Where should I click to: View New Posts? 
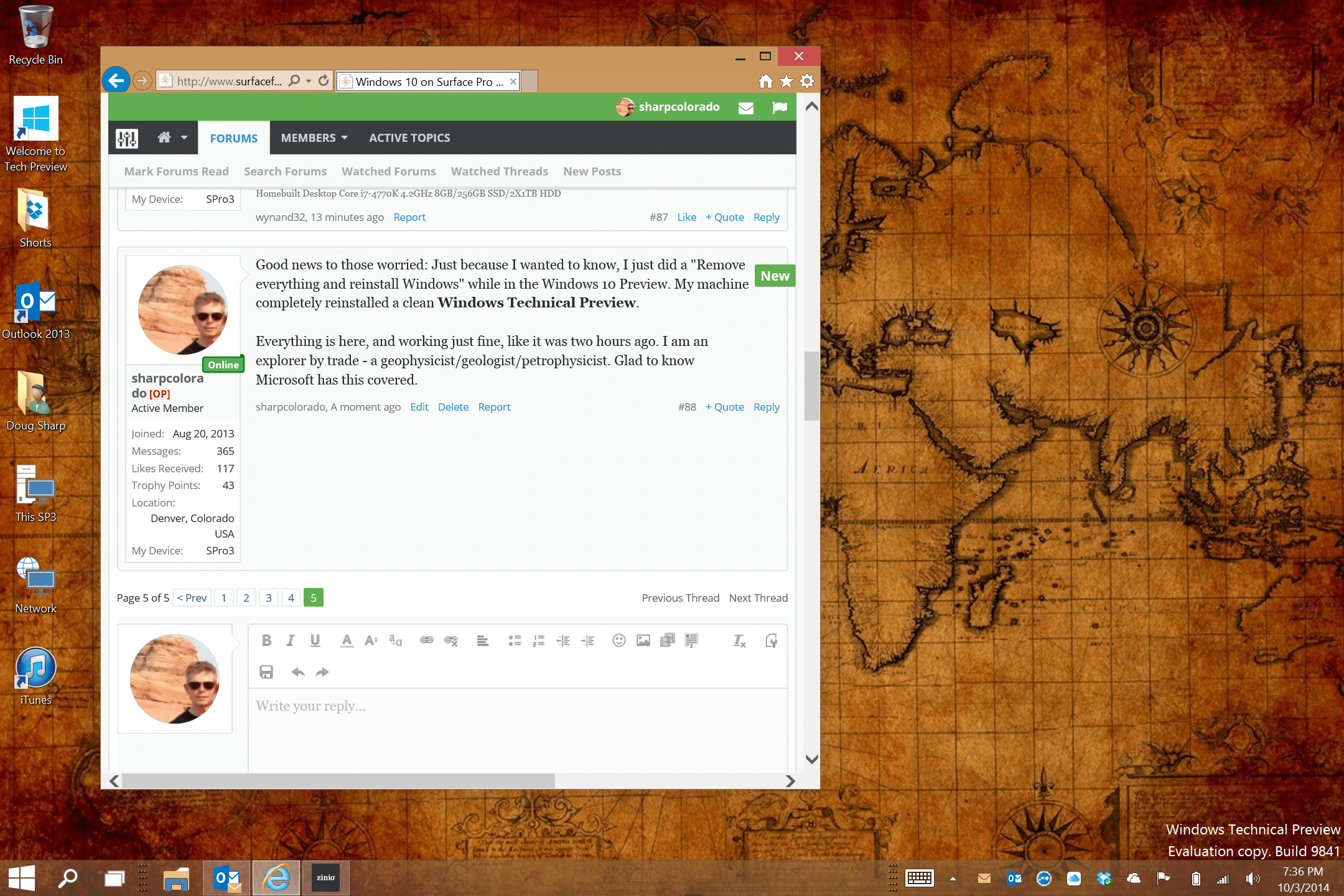[592, 171]
